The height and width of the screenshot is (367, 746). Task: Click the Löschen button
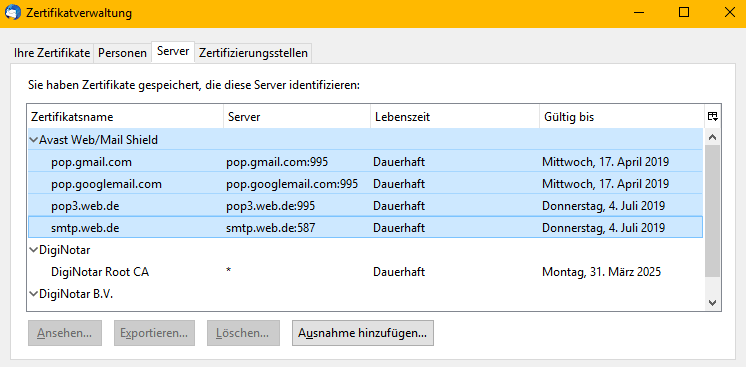pyautogui.click(x=243, y=333)
